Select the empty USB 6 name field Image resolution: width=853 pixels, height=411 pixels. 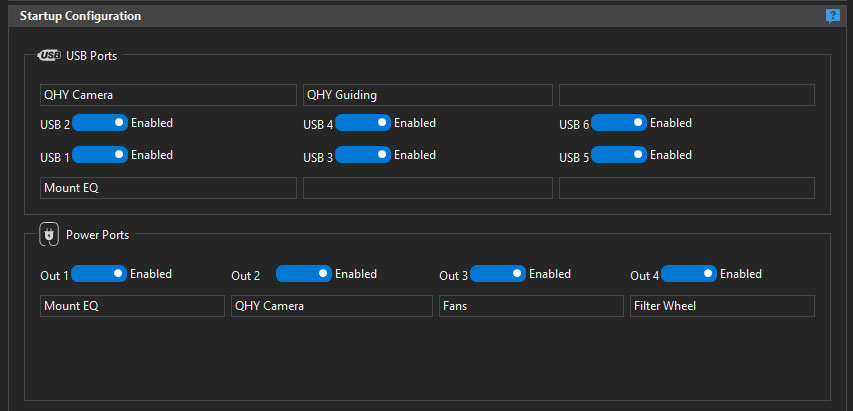point(686,95)
